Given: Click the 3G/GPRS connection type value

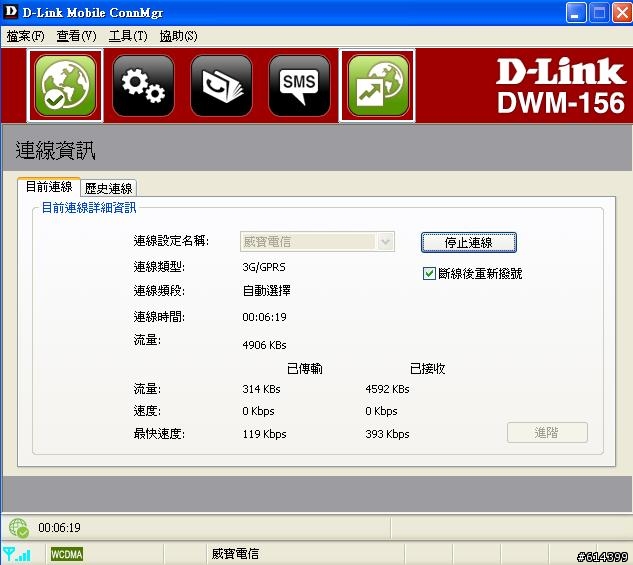Looking at the screenshot, I should pyautogui.click(x=264, y=267).
